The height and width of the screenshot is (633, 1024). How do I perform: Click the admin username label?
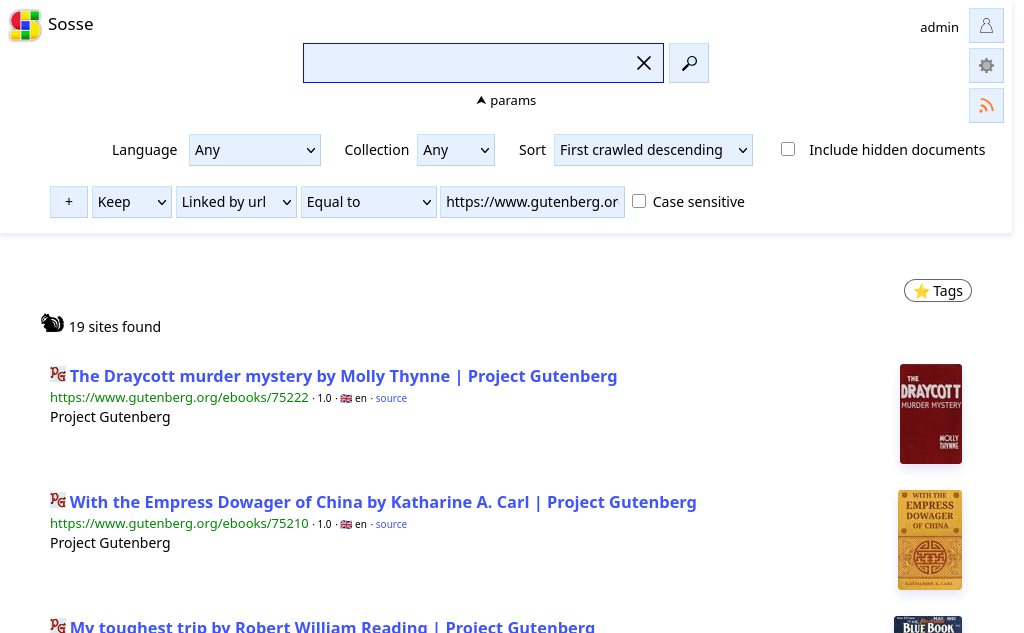point(939,27)
